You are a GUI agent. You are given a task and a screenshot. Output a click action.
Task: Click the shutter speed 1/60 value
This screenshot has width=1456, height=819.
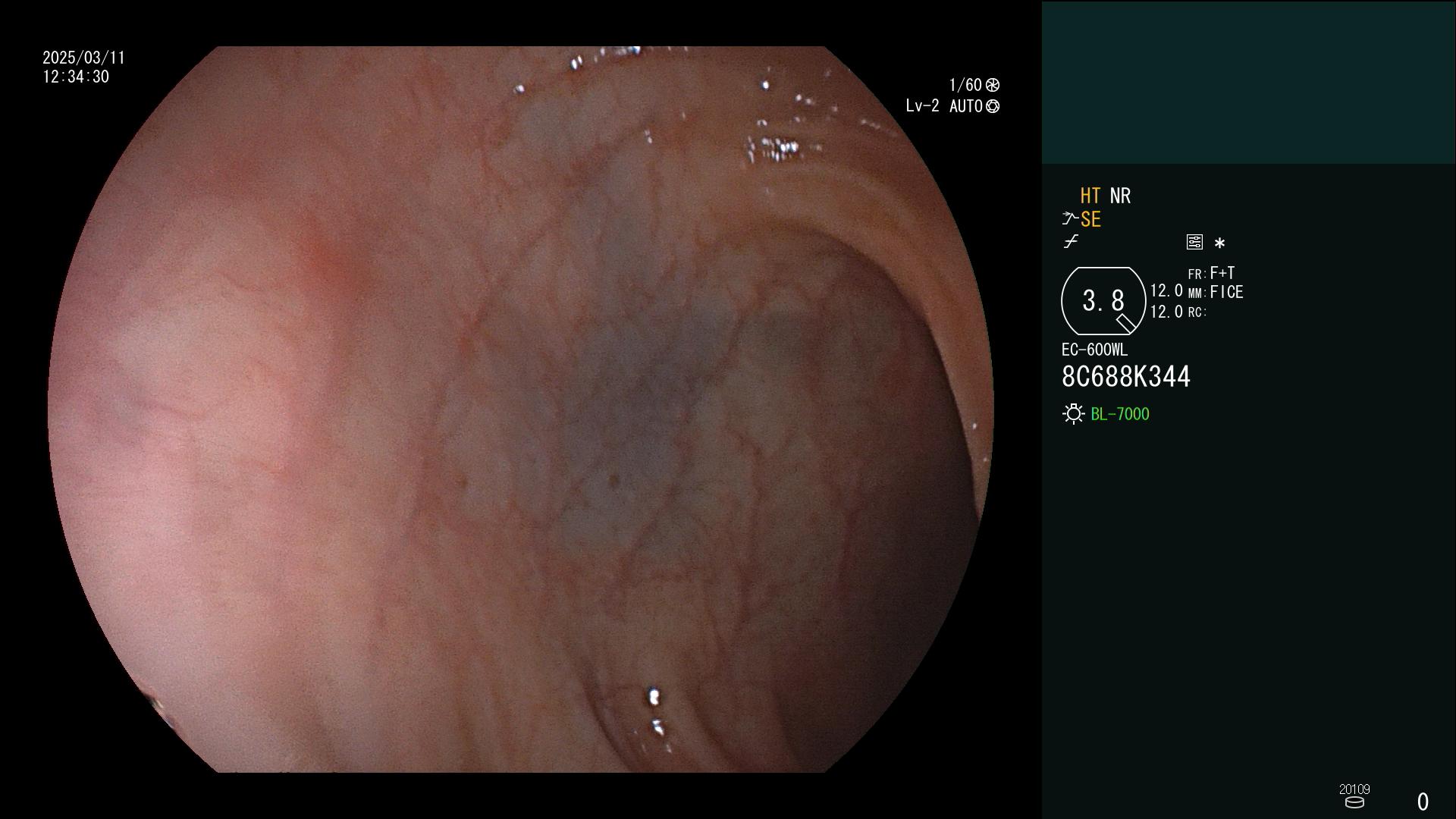pyautogui.click(x=965, y=85)
